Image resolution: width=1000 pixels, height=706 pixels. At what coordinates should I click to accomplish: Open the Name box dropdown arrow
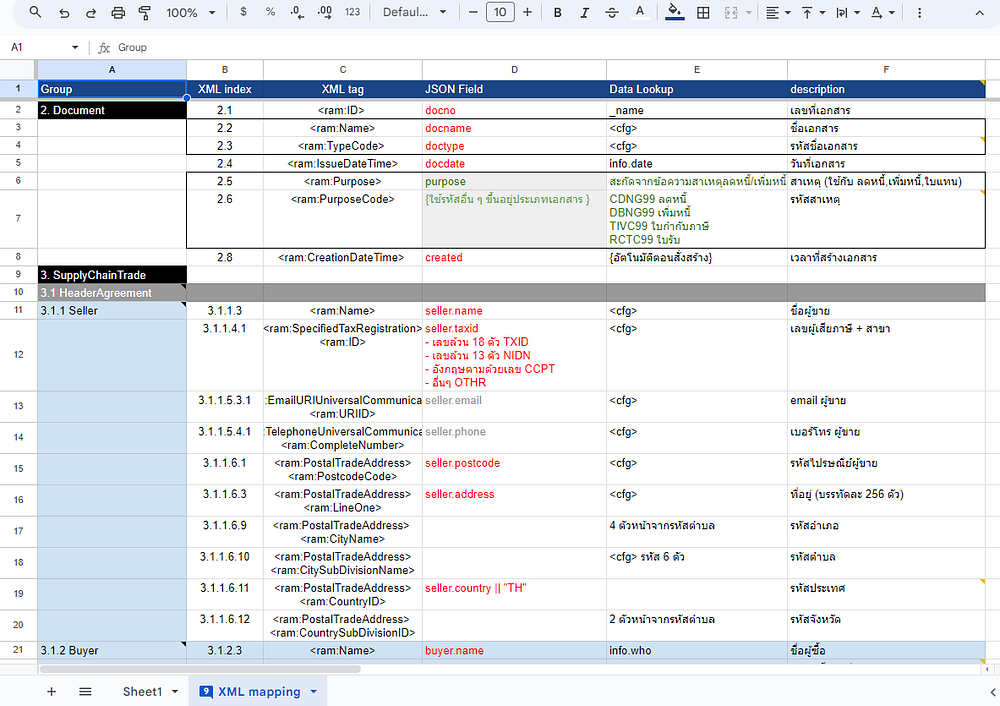click(x=75, y=47)
